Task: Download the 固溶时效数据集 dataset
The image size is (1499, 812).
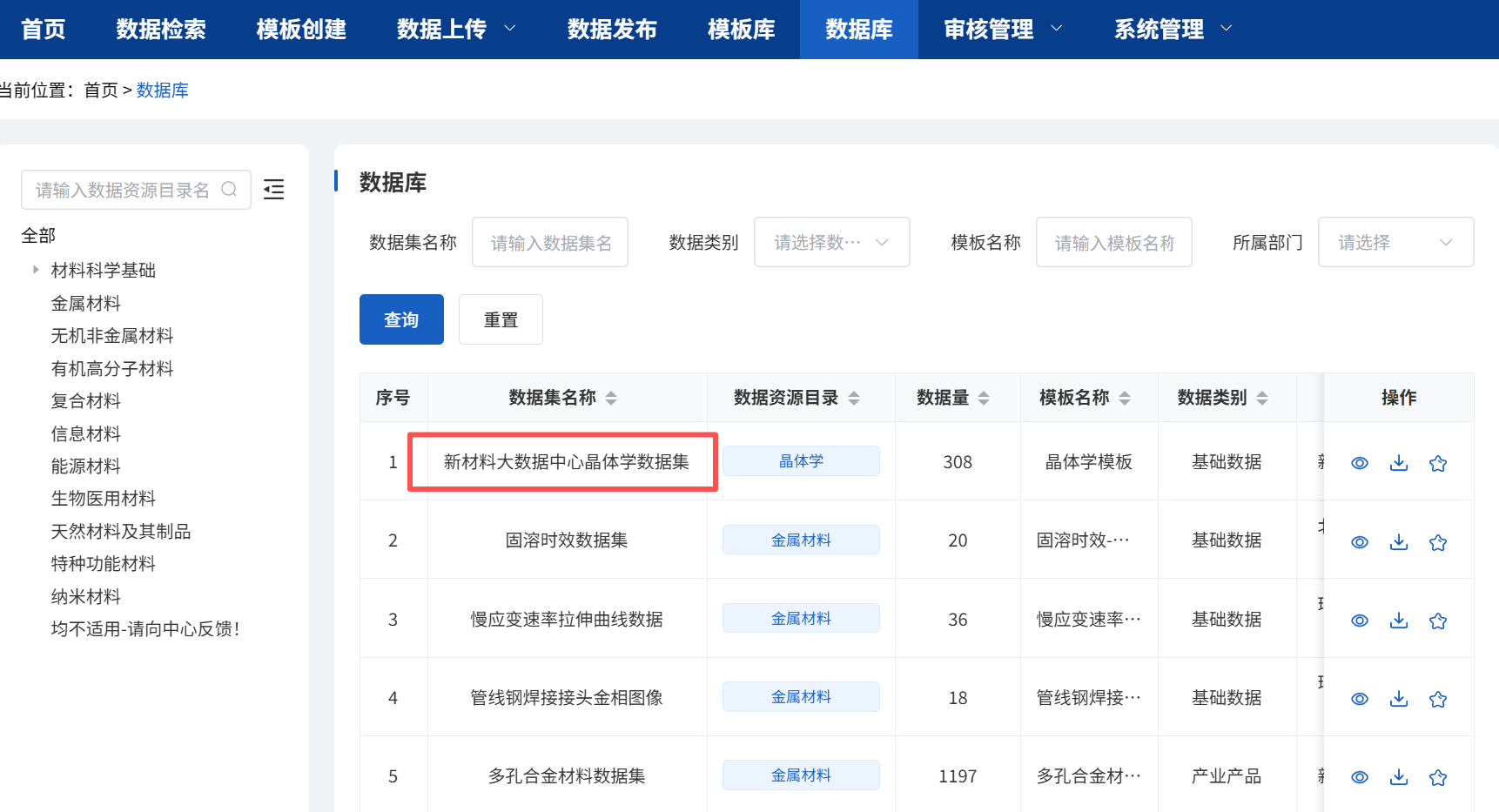Action: click(x=1399, y=541)
